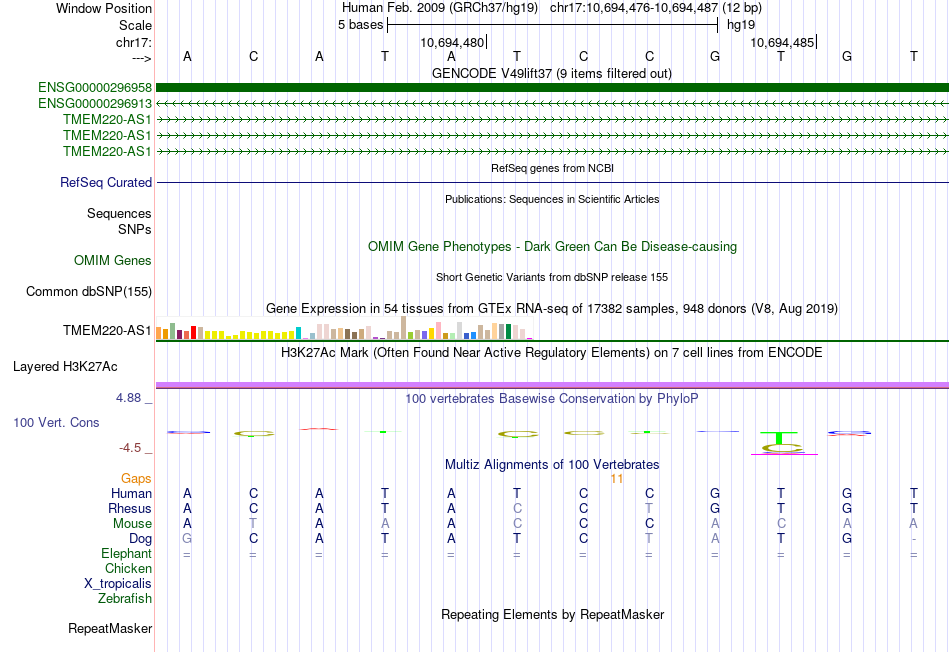Open the H3K27Ac Mark ENCODE track title
950x652 pixels.
551,353
